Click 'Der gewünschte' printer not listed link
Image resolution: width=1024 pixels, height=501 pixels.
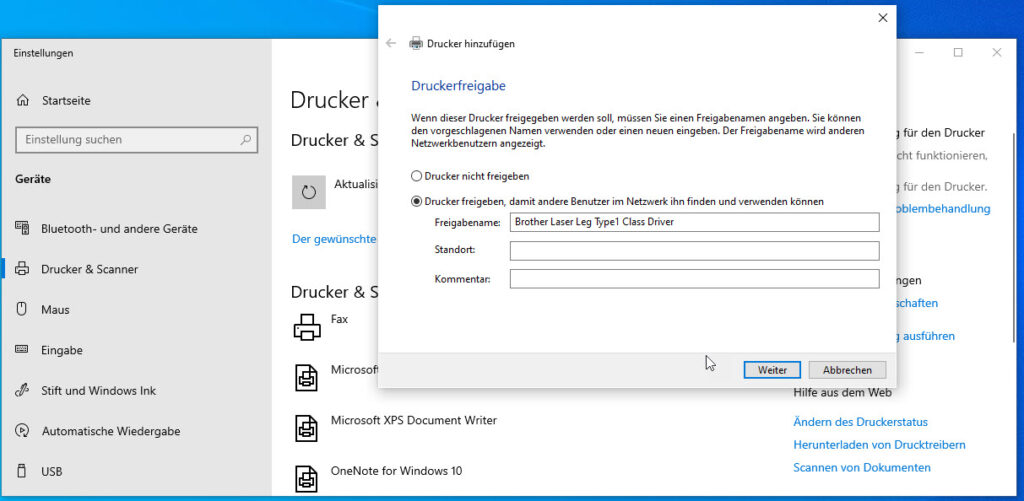(x=334, y=239)
